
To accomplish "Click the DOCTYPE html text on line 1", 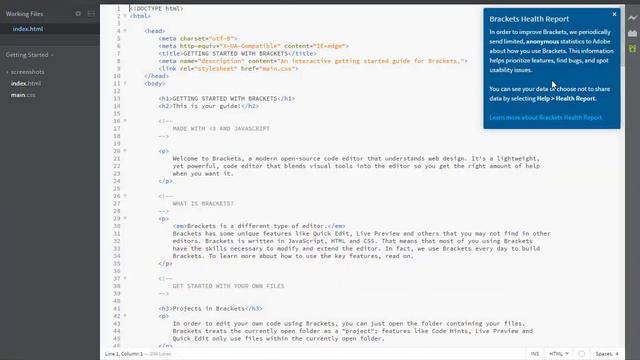I will coord(156,9).
